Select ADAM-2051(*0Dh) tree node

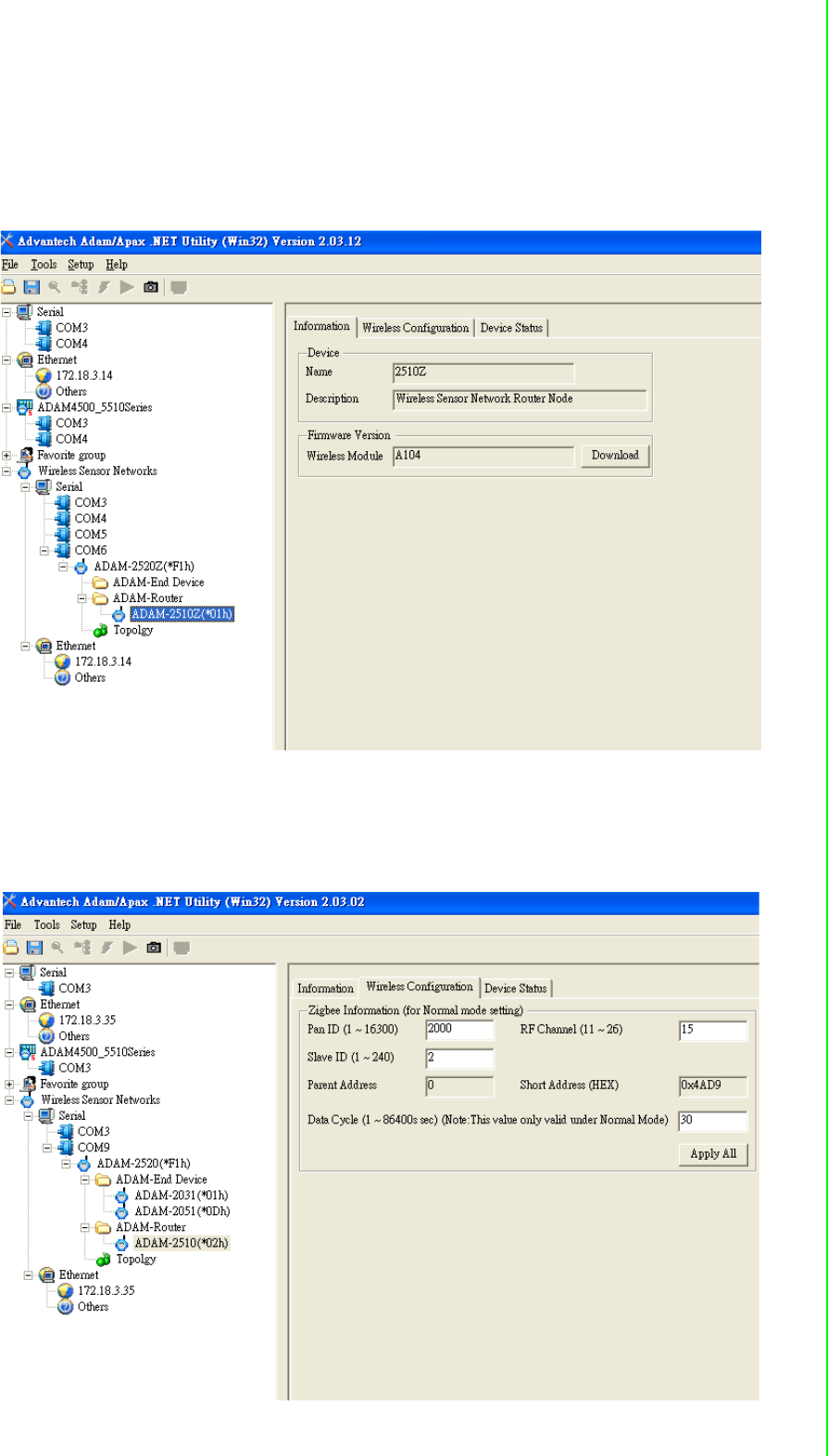click(182, 1211)
